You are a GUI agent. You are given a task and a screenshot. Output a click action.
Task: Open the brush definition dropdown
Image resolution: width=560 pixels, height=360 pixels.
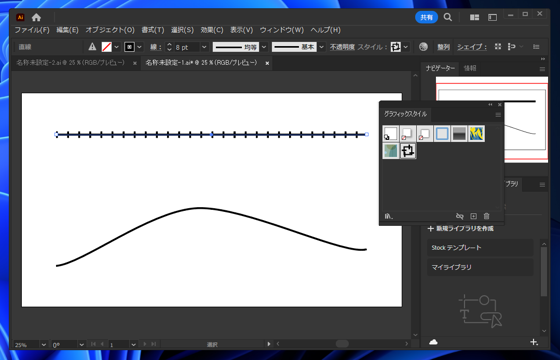pyautogui.click(x=321, y=47)
